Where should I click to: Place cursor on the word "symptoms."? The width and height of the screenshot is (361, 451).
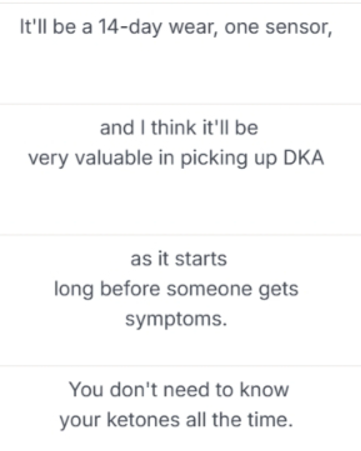pyautogui.click(x=176, y=320)
